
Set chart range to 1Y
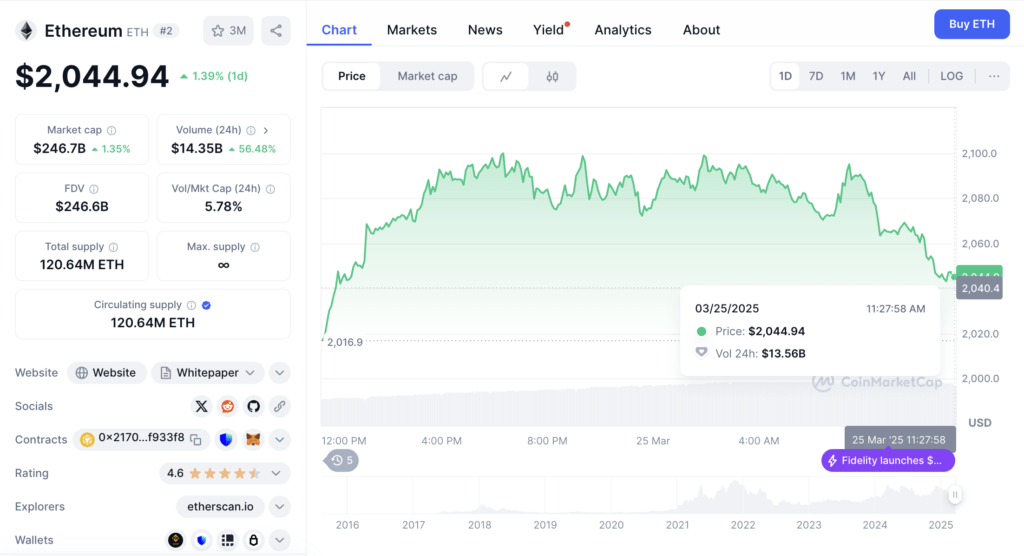tap(879, 76)
